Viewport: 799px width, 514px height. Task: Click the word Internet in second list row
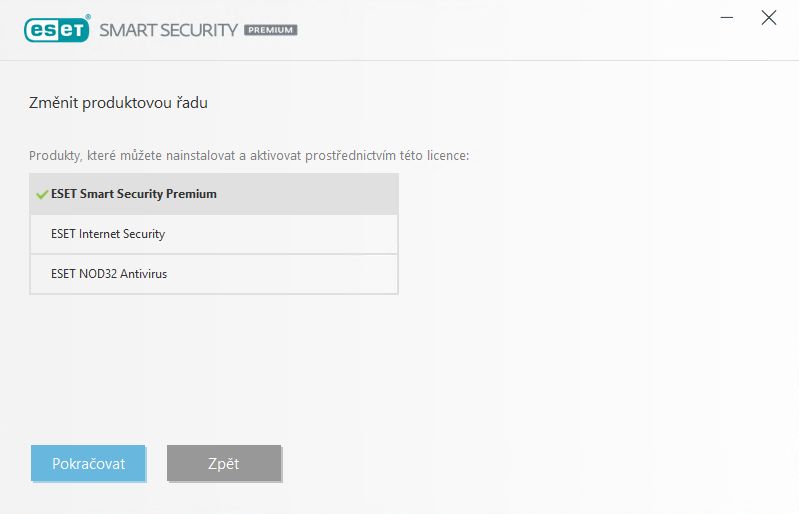tap(99, 234)
